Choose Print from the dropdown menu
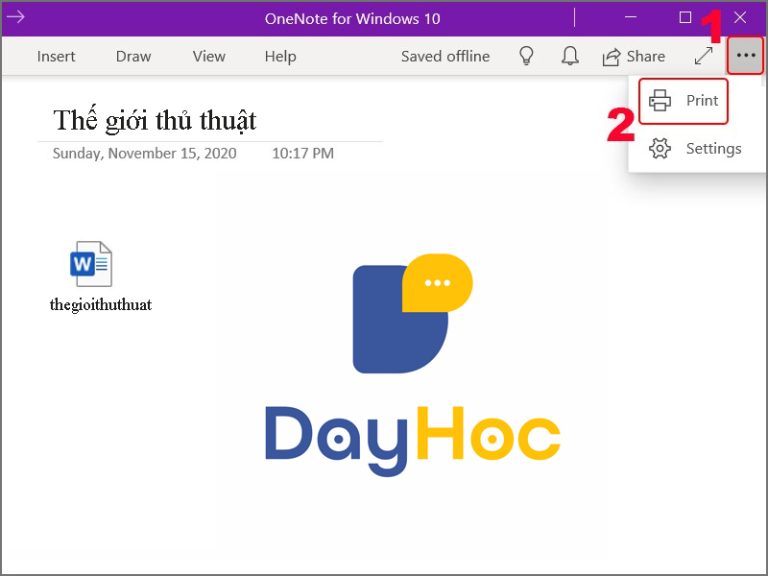Image resolution: width=768 pixels, height=576 pixels. (x=683, y=101)
